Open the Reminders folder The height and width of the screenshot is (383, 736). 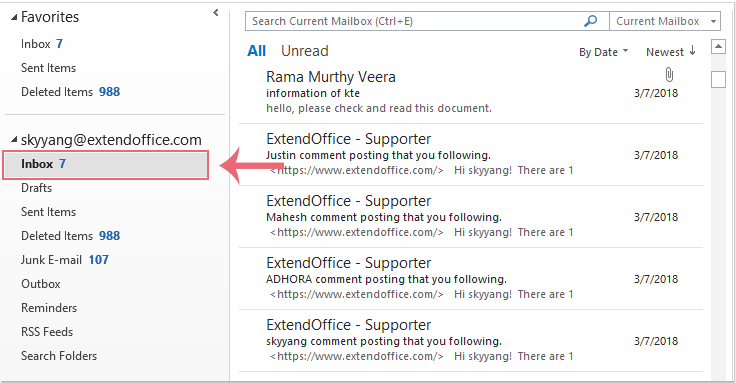coord(49,307)
